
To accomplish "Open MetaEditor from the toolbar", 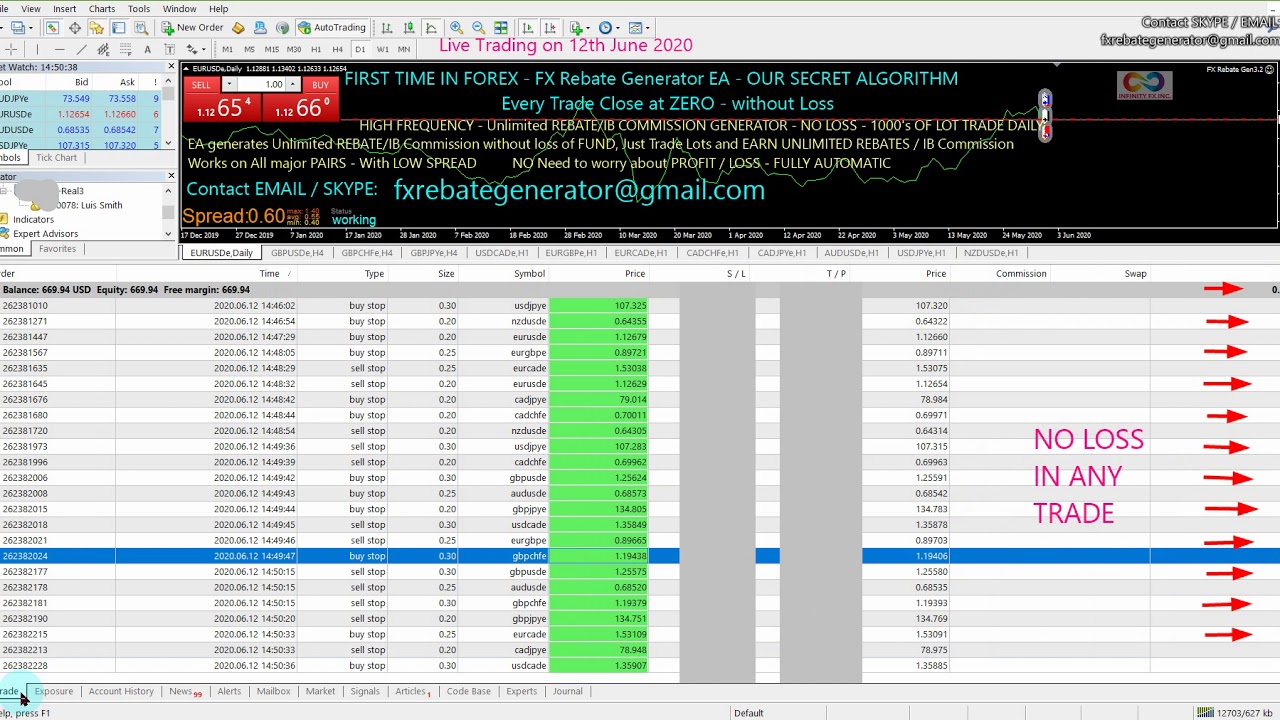I will click(238, 27).
